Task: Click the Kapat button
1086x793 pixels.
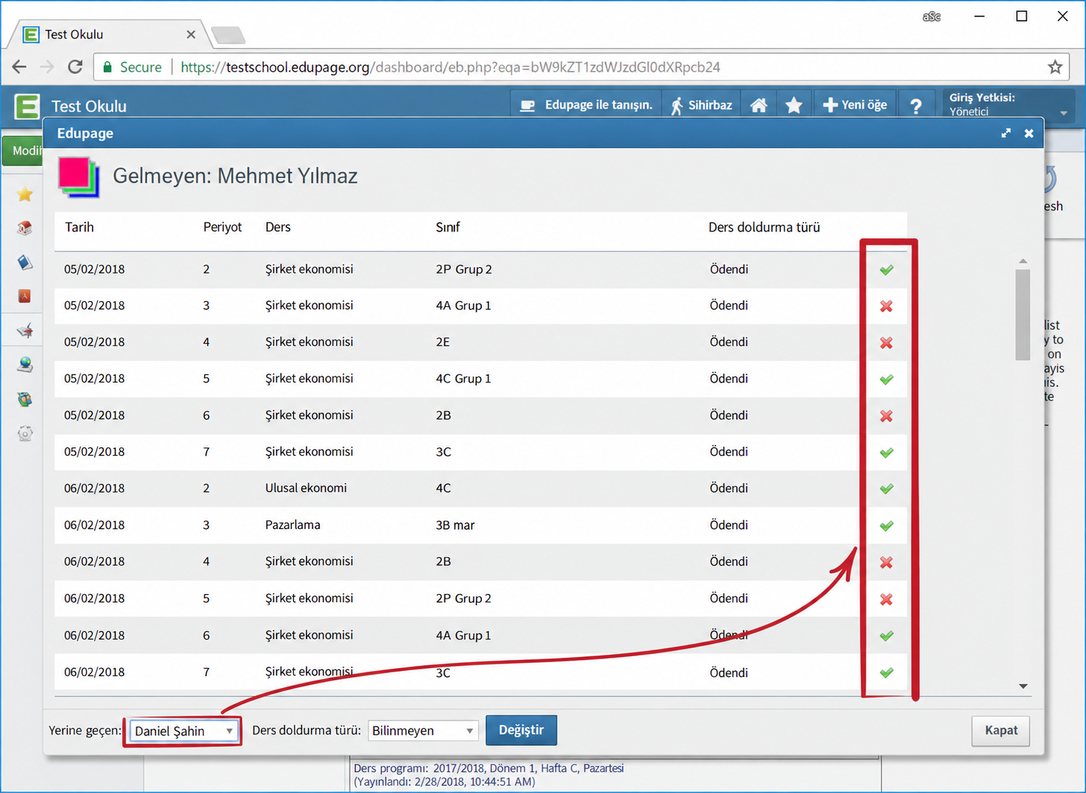Action: (1000, 731)
